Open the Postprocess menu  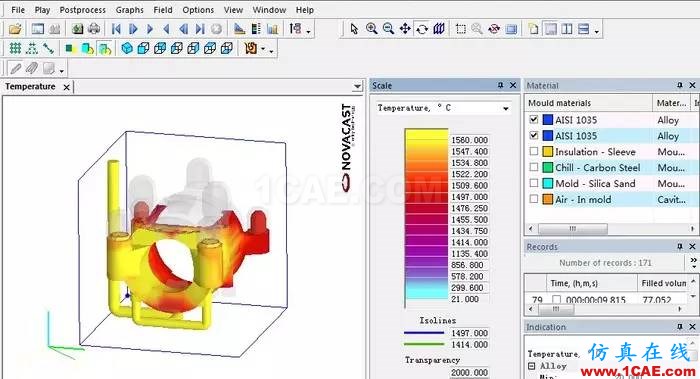pyautogui.click(x=83, y=10)
